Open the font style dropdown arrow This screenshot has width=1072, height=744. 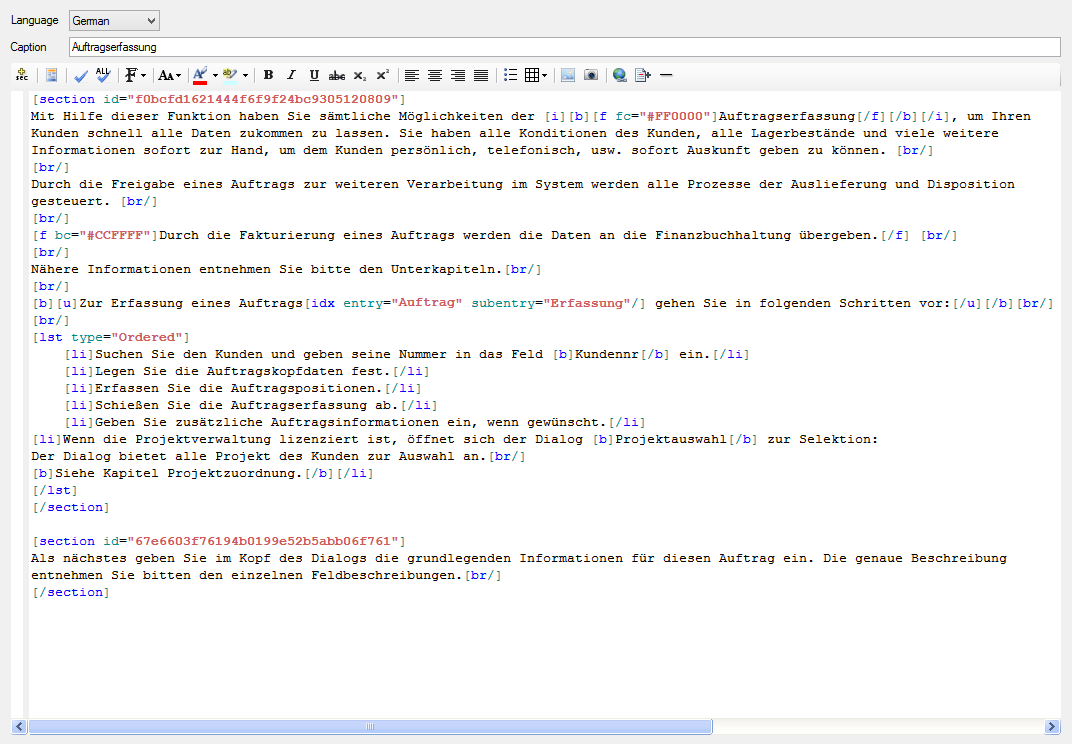coord(144,75)
